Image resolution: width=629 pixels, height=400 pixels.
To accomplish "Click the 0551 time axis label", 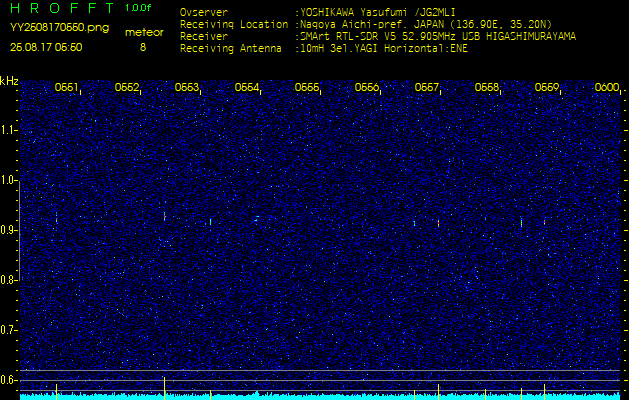I will [x=66, y=87].
